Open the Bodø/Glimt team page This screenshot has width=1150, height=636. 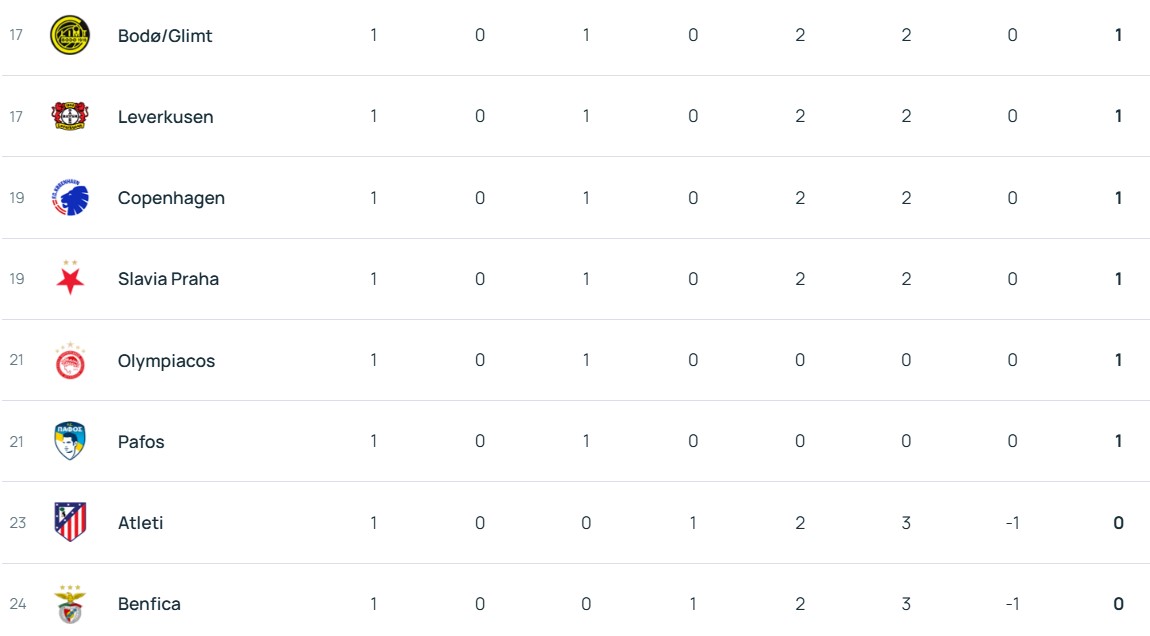coord(165,36)
